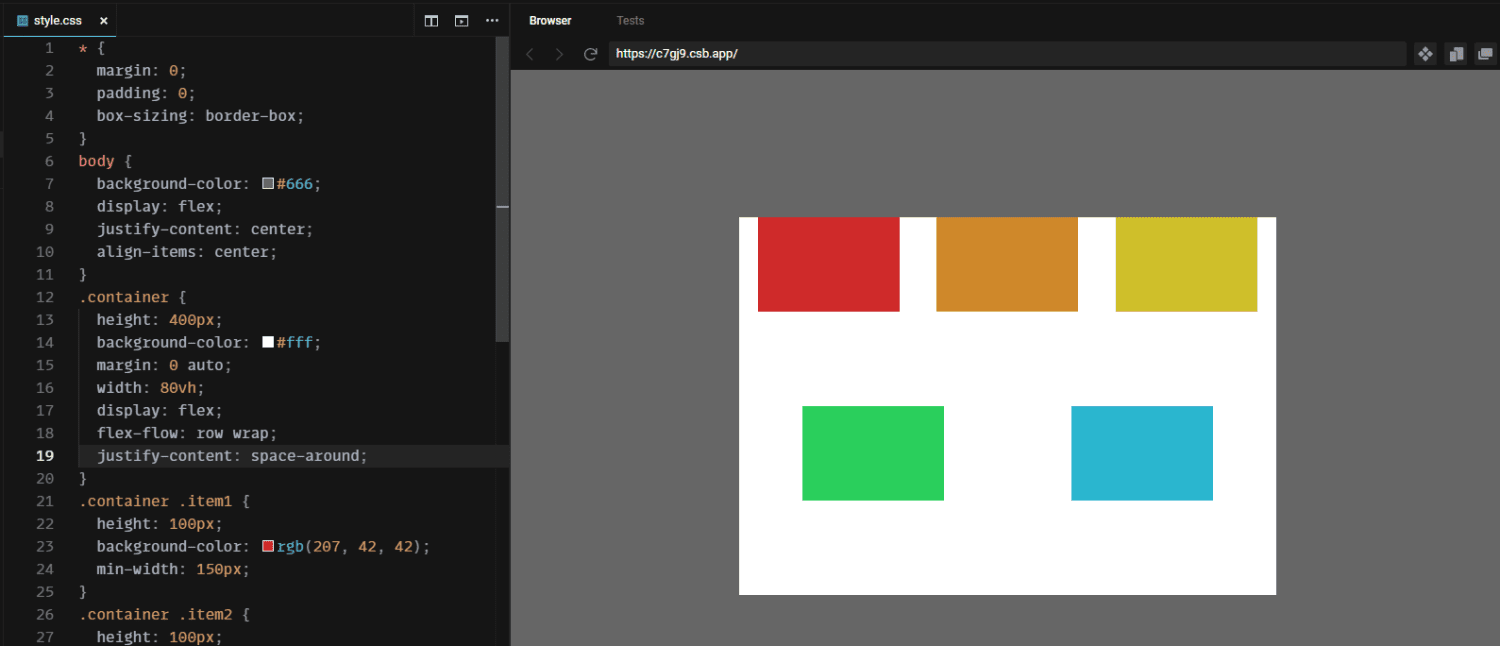
Task: Click the "width: 80vh;" line
Action: point(150,388)
